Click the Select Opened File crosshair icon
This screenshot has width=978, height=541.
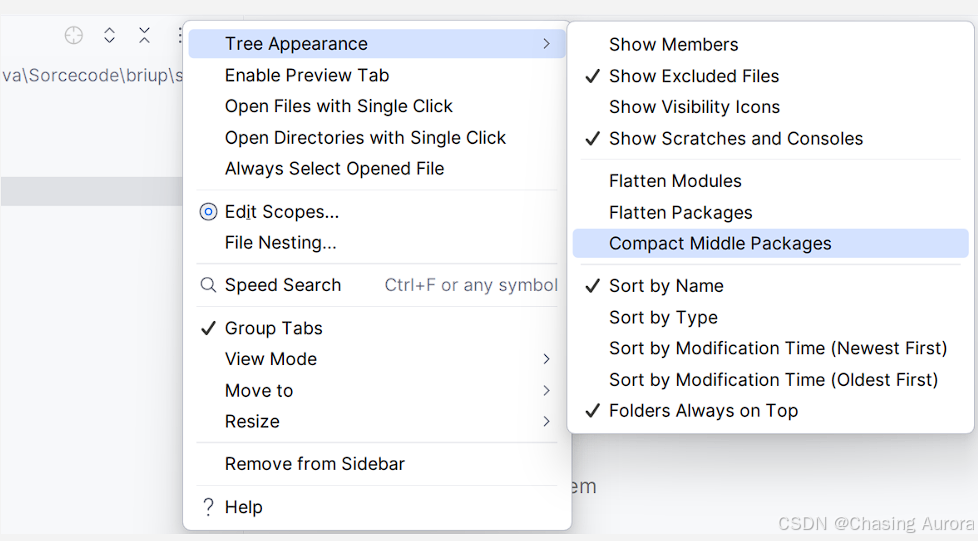click(x=74, y=36)
